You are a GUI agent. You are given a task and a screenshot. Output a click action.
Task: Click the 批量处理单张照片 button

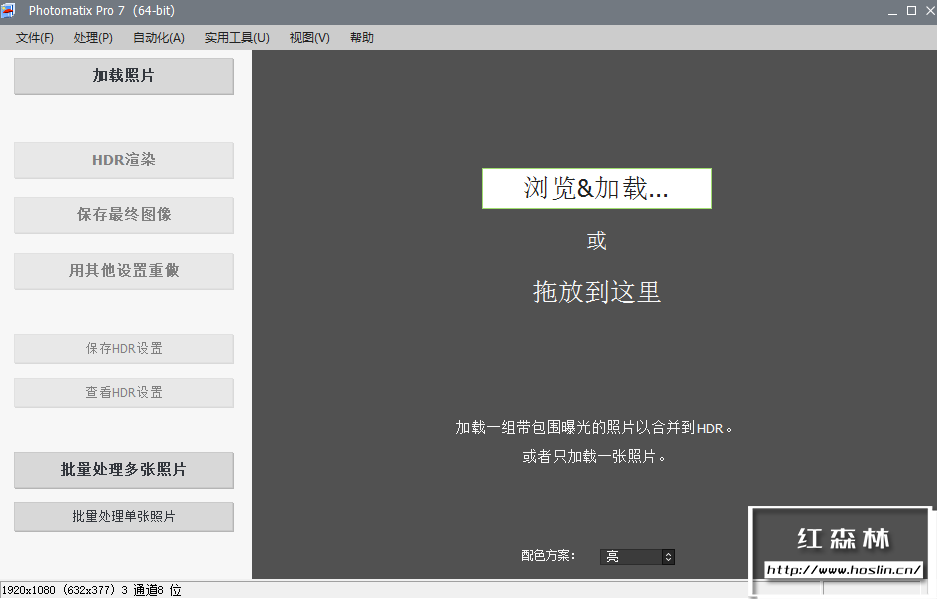[x=124, y=517]
